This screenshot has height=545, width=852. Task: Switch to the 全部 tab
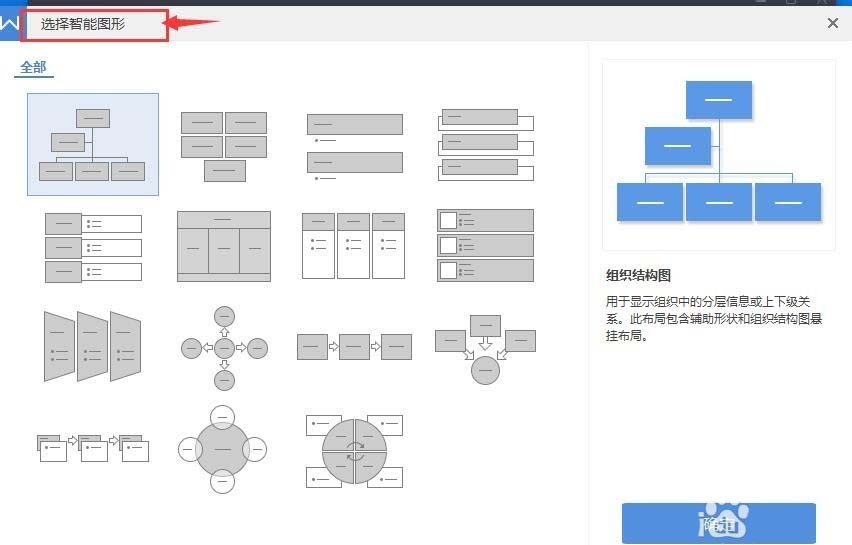33,67
